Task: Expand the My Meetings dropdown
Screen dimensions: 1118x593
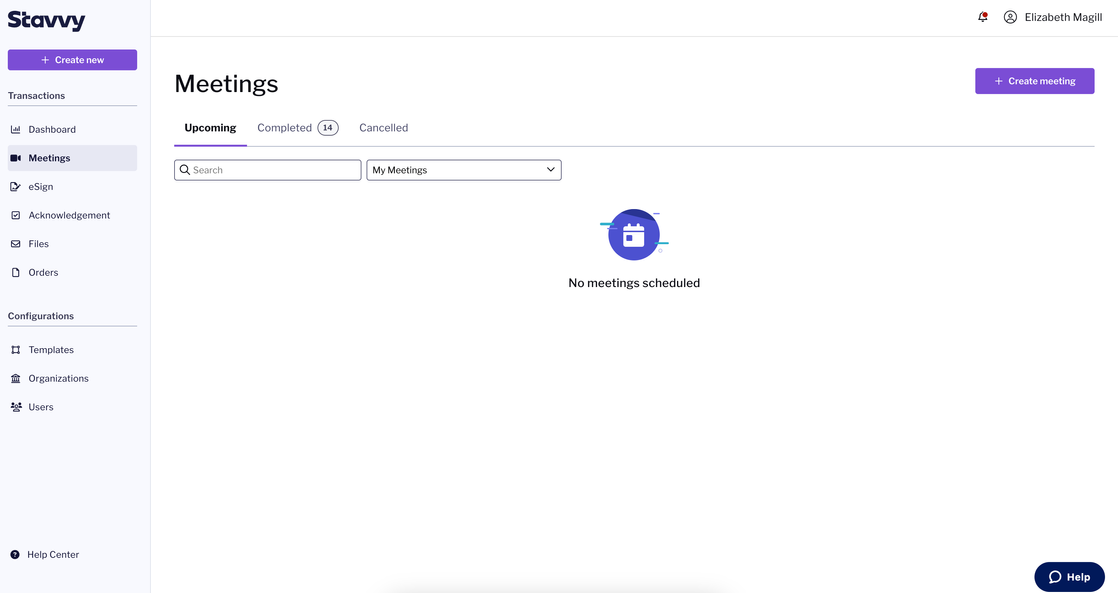Action: (x=463, y=170)
